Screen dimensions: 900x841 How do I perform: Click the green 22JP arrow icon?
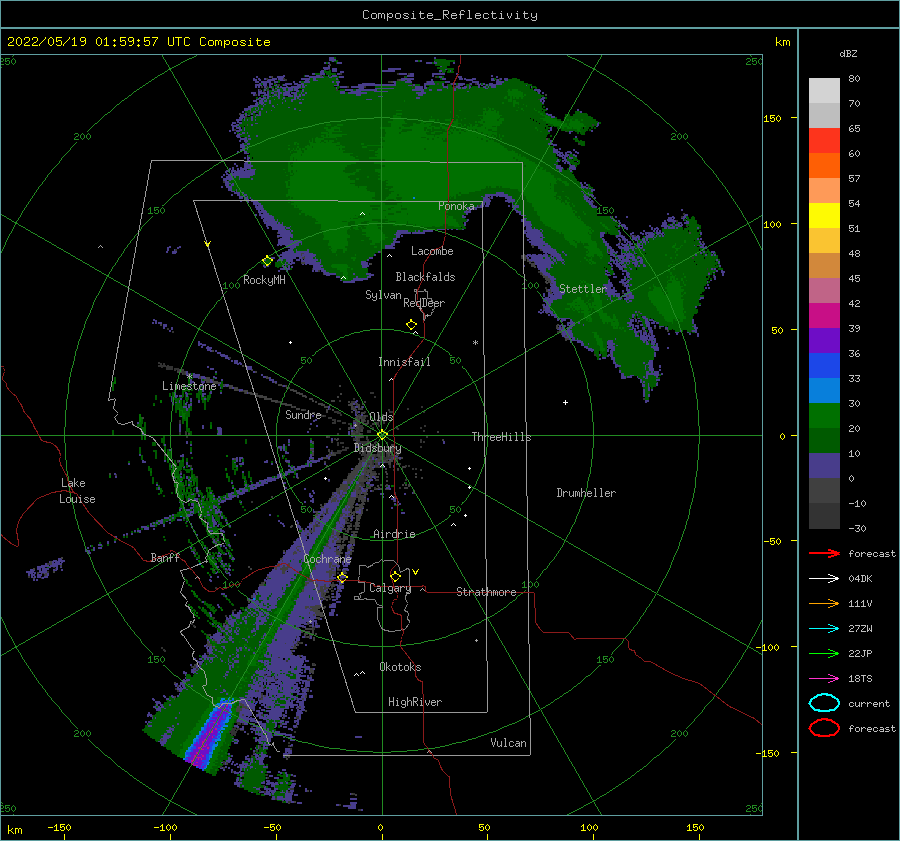(x=824, y=653)
